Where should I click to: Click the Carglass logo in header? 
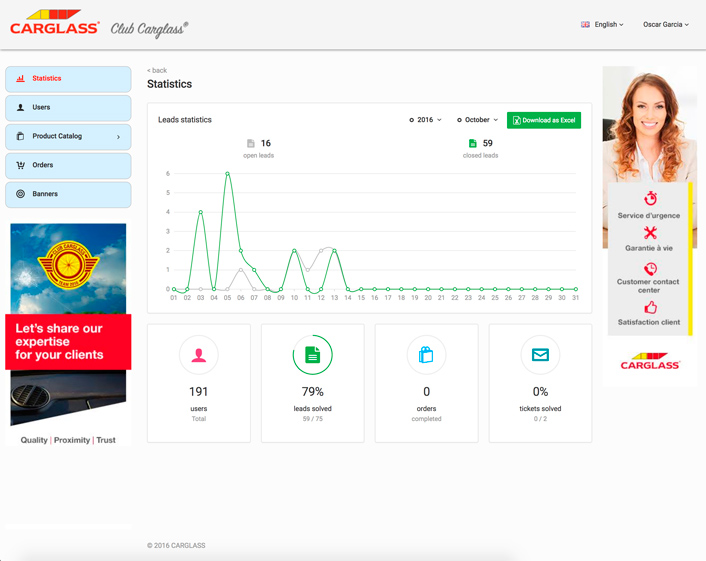click(x=55, y=24)
